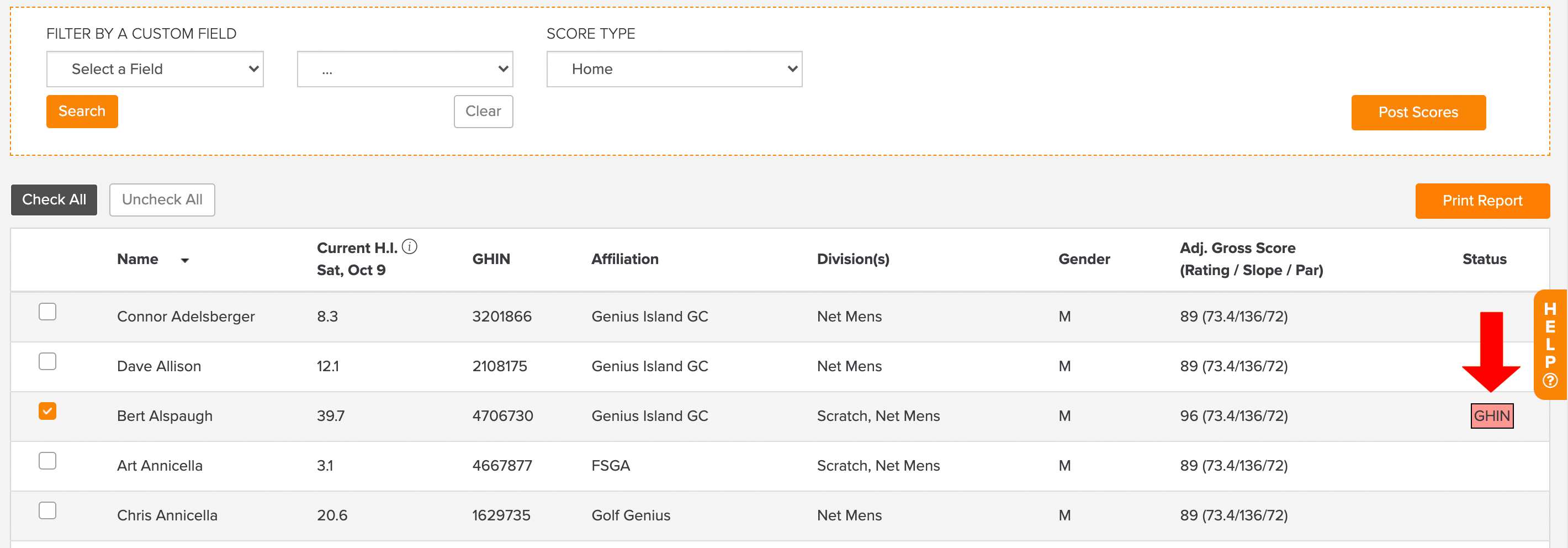This screenshot has height=548, width=1568.
Task: Click GHIN number 2108175
Action: (499, 367)
